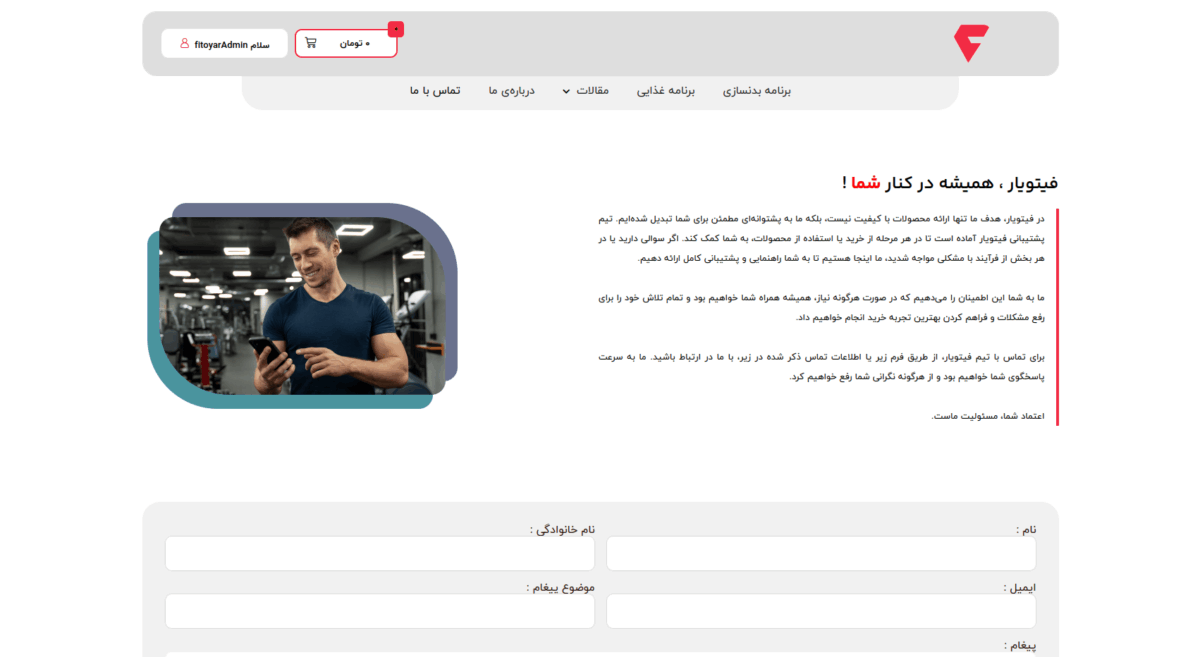The height and width of the screenshot is (657, 1200).
Task: Click the gym man with phone image
Action: point(303,306)
